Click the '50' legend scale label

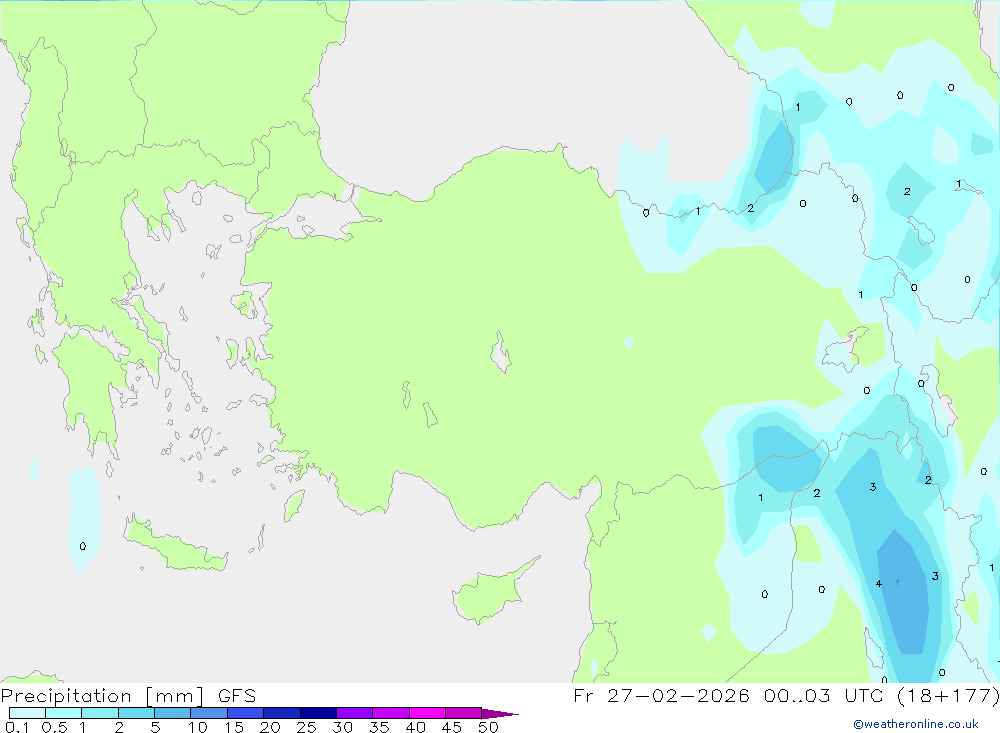point(489,727)
